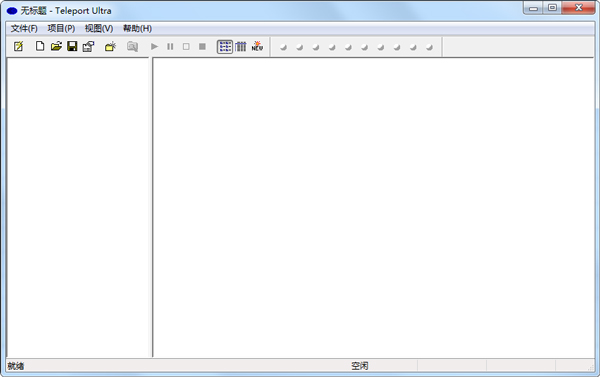Screen dimensions: 600x377
Task: Create a new blank project file
Action: tap(40, 46)
